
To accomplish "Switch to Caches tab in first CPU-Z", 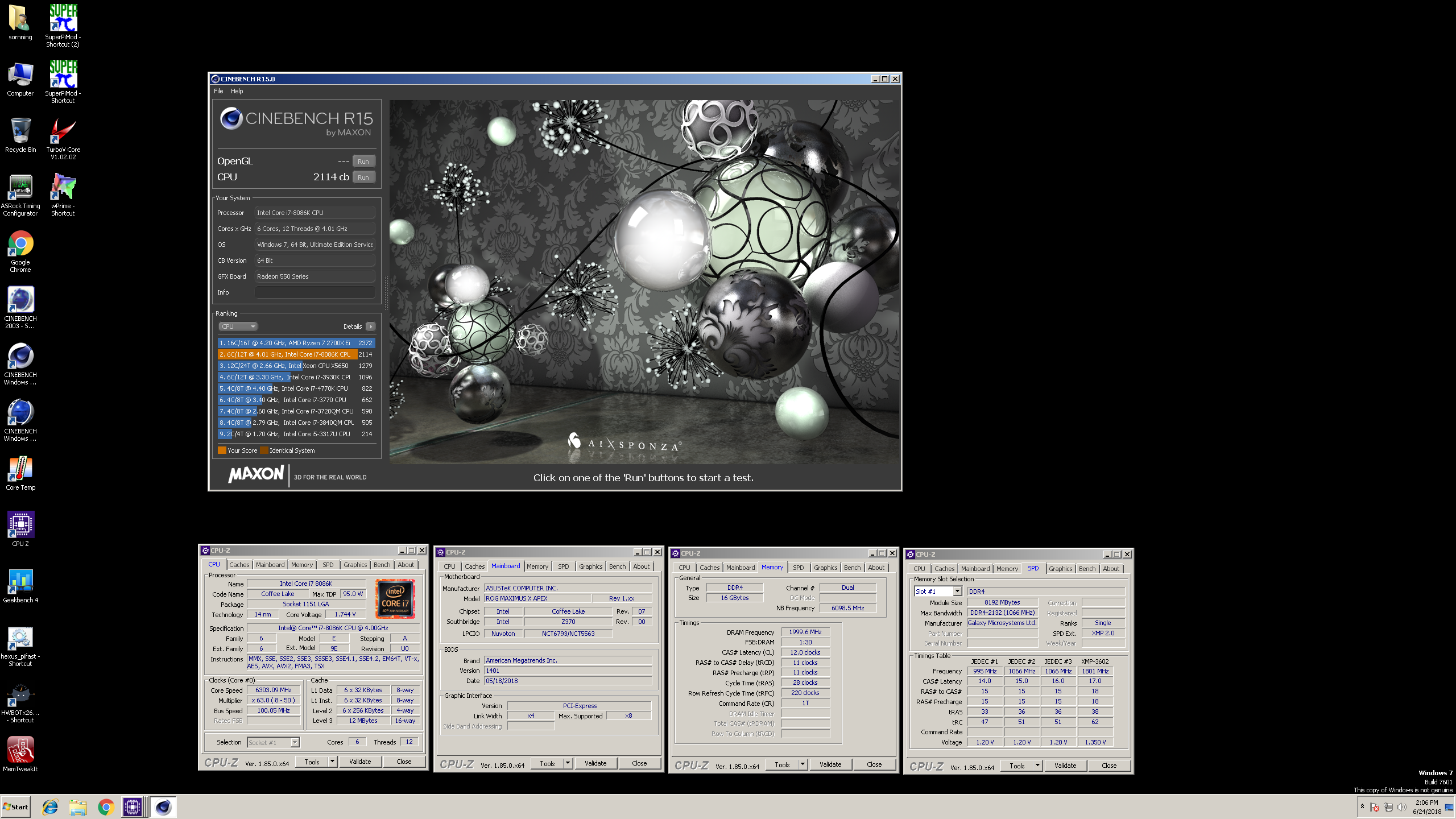I will coord(239,565).
